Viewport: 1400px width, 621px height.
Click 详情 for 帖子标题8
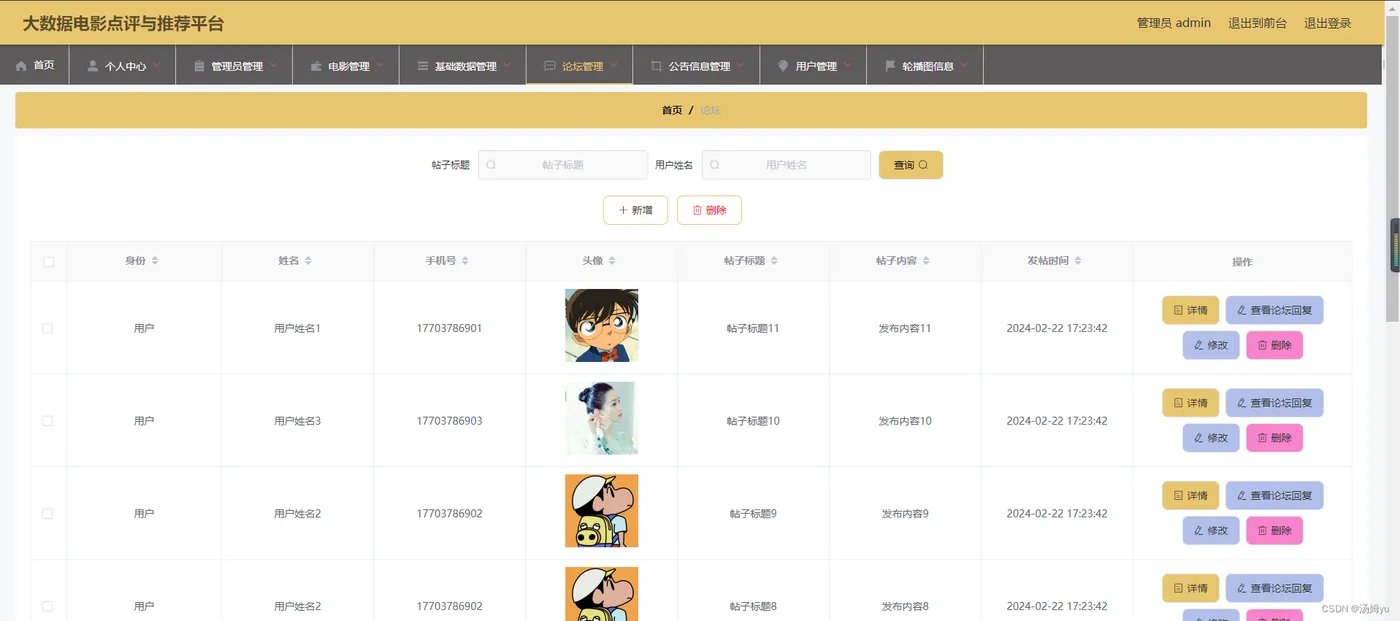pyautogui.click(x=1190, y=588)
